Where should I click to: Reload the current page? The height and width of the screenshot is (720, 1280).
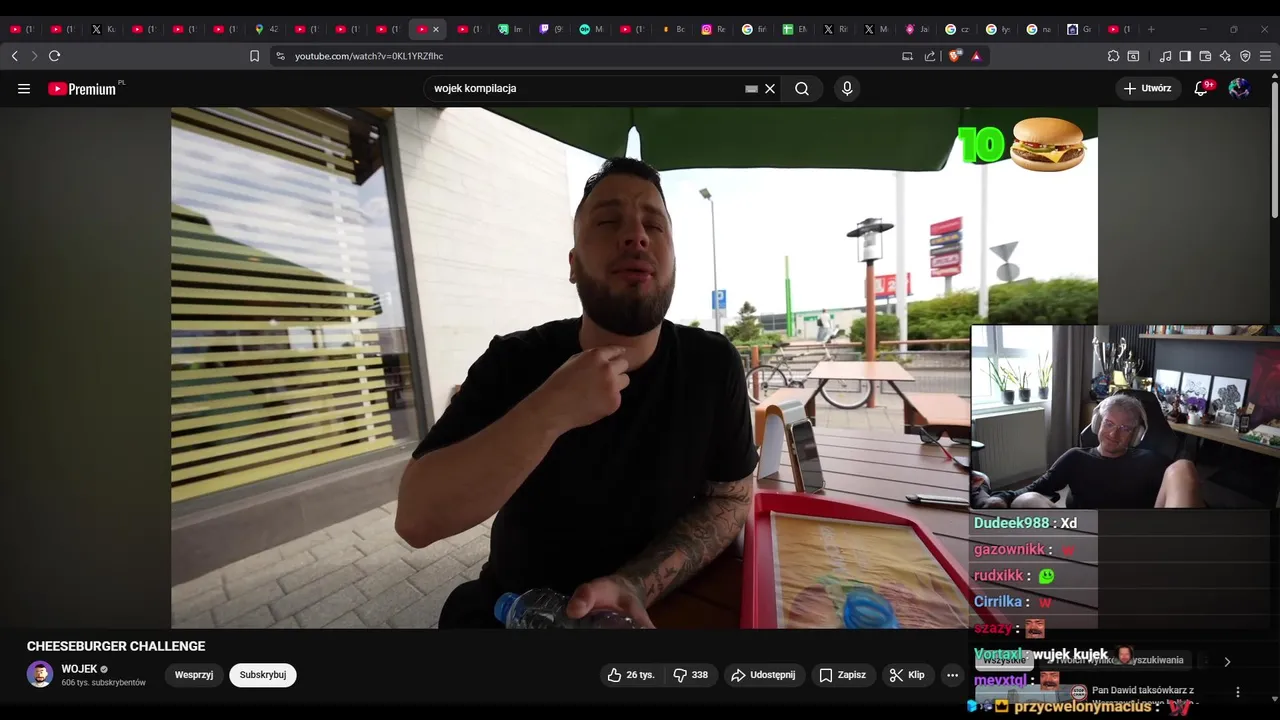(55, 56)
